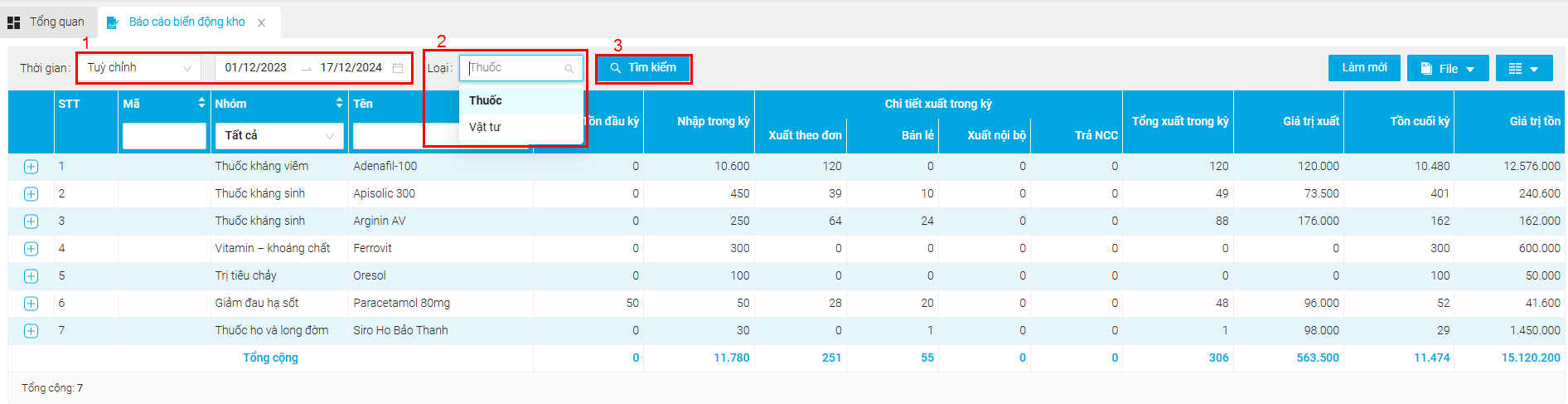This screenshot has height=404, width=1568.
Task: Click the Chi tiết xuất trong kỳ header
Action: pos(938,104)
